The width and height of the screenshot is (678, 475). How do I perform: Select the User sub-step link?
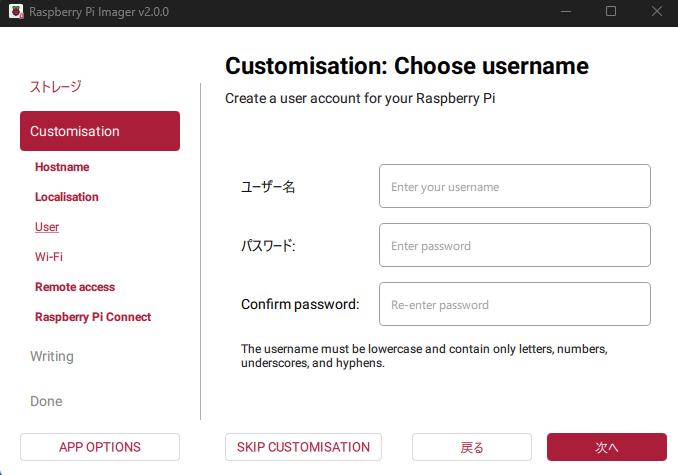47,227
